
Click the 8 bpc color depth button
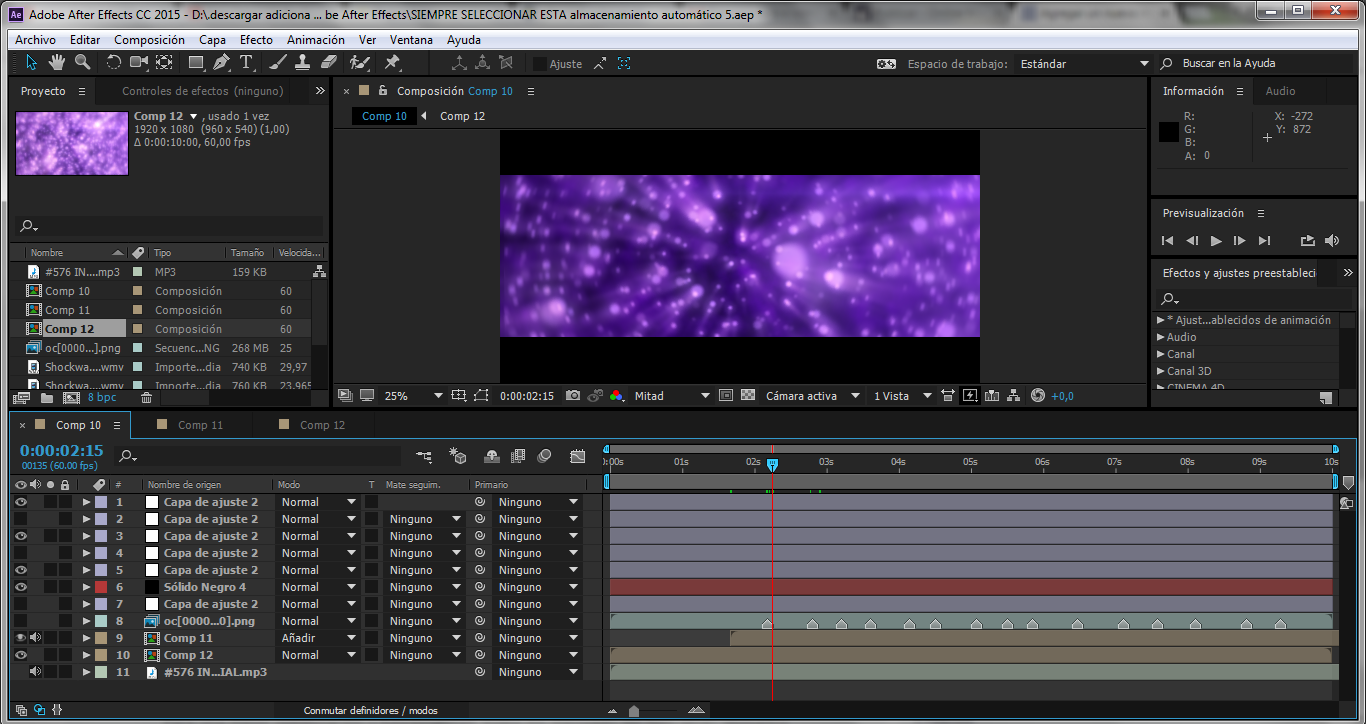102,397
